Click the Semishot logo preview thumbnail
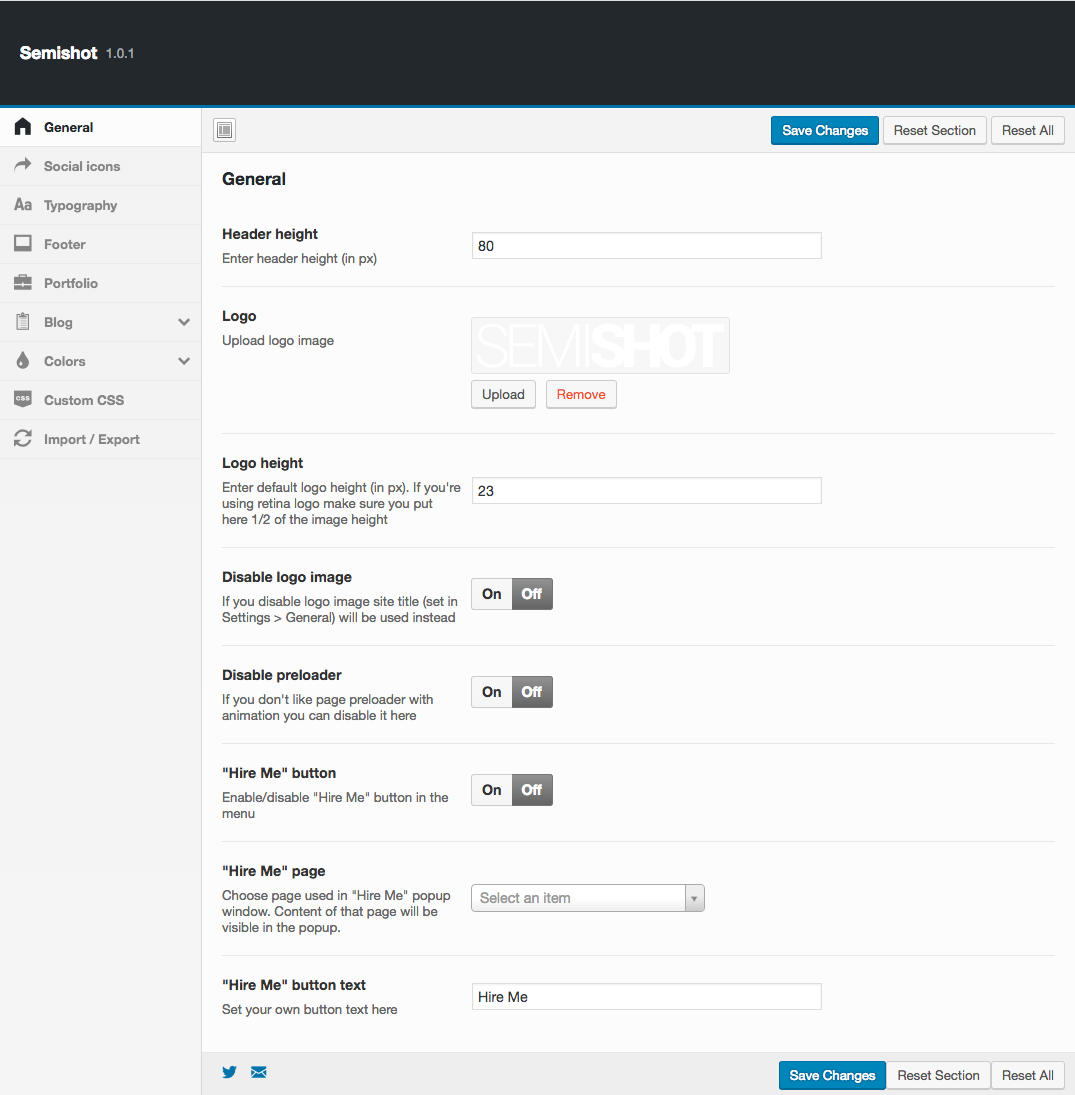1075x1095 pixels. coord(600,346)
